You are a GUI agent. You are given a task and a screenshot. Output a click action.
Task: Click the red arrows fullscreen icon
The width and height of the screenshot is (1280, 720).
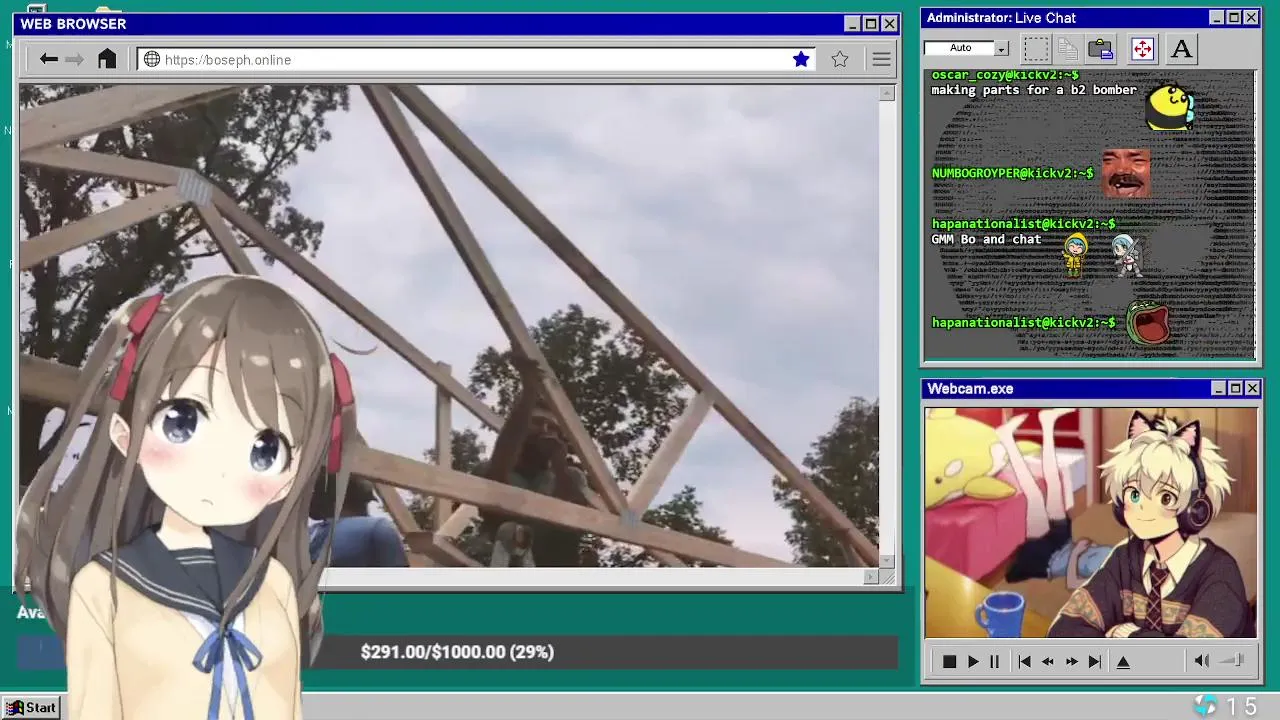click(x=1142, y=48)
